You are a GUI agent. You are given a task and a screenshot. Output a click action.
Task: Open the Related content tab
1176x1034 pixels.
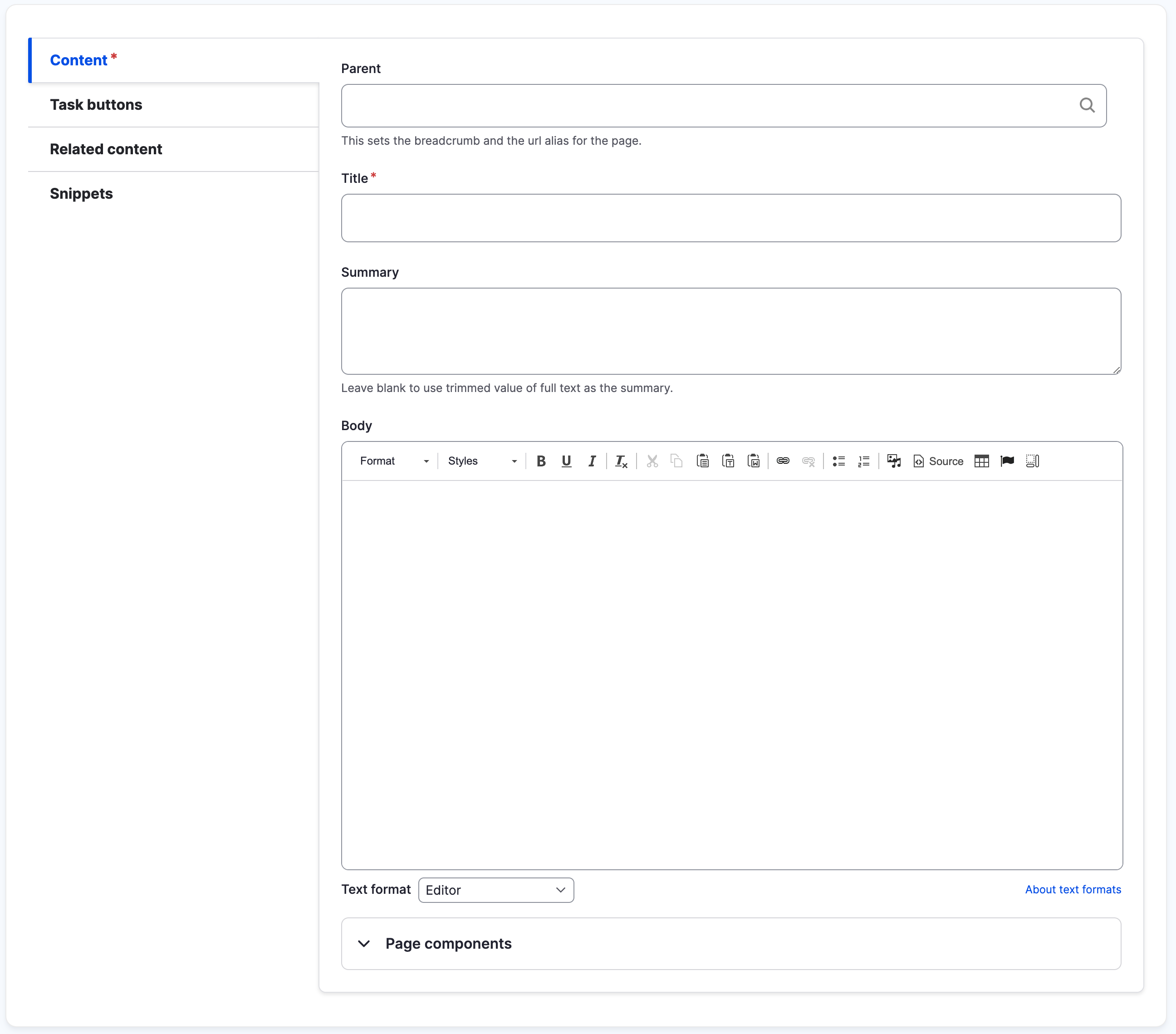tap(106, 149)
